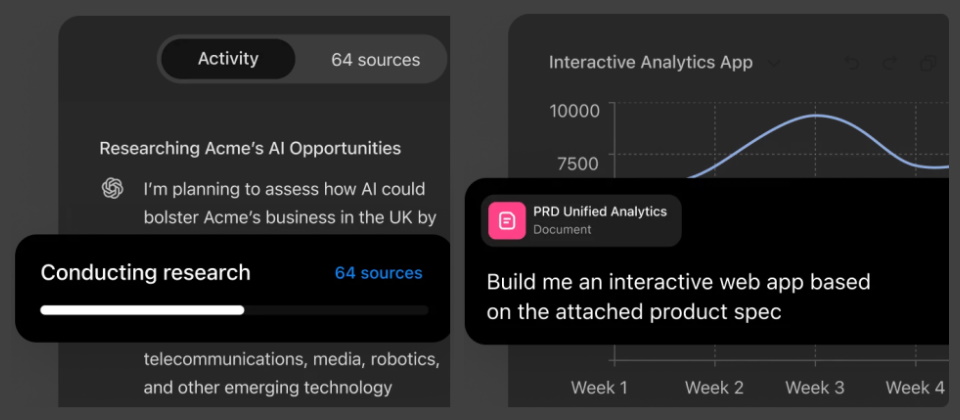Image resolution: width=960 pixels, height=420 pixels.
Task: Open the 64 sources tab
Action: coord(375,60)
